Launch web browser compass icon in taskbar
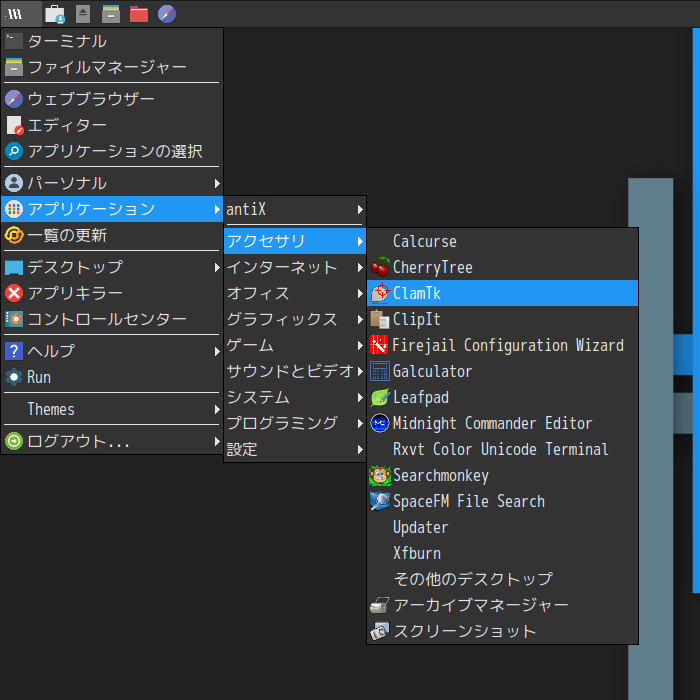 (x=167, y=14)
